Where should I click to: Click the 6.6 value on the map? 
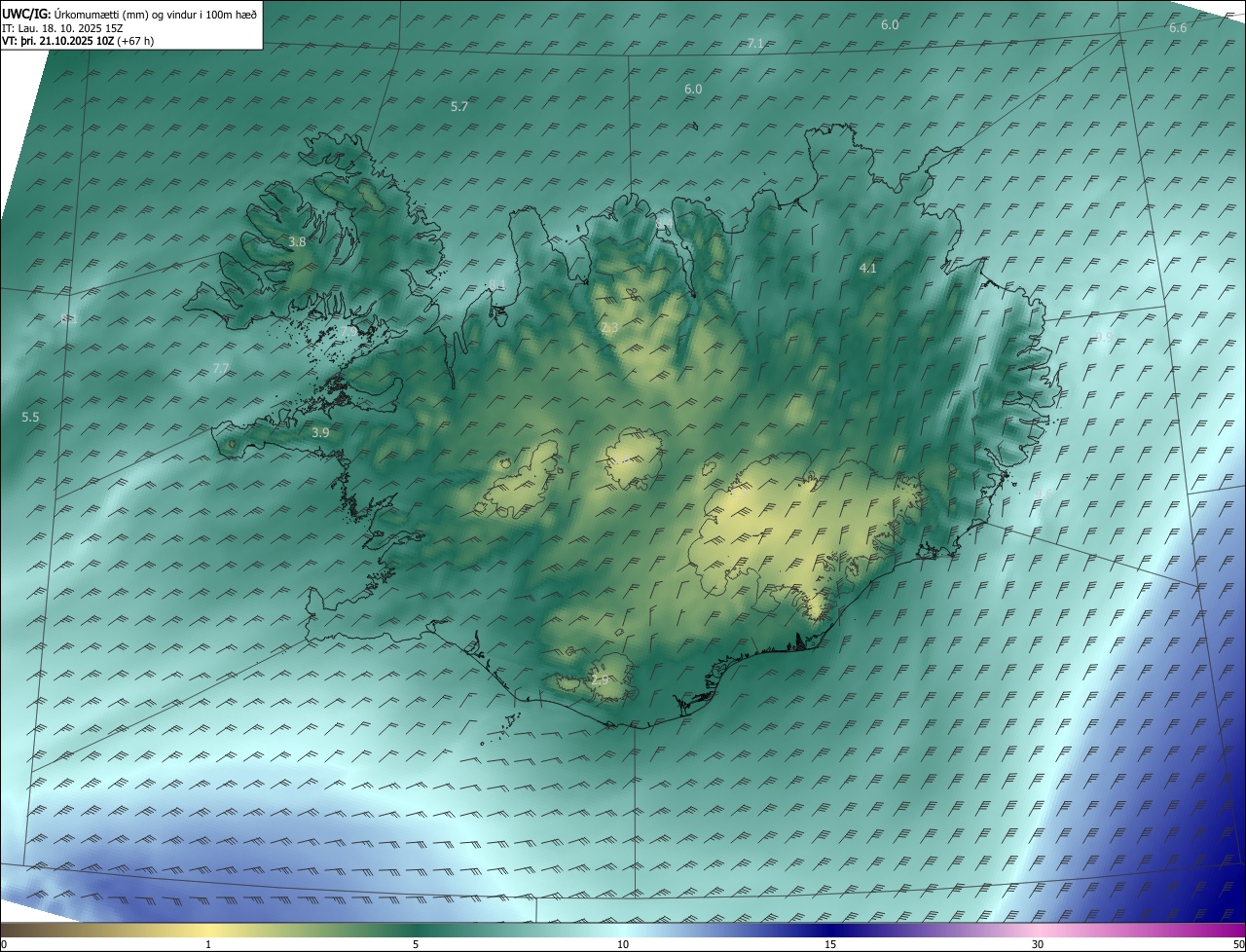click(x=1178, y=28)
